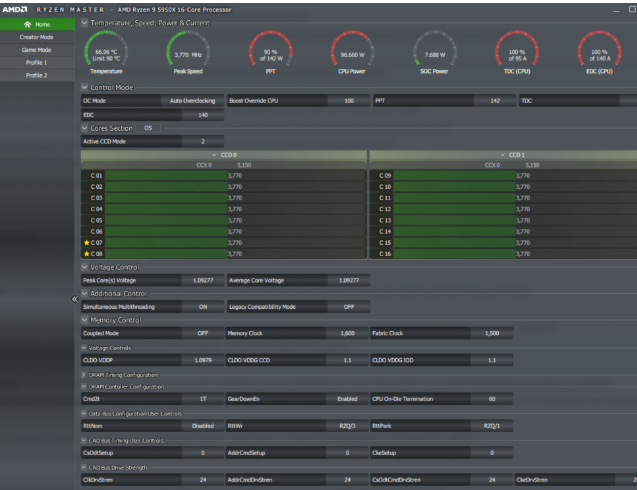Collapse the Voltage Controls subsection

(84, 348)
